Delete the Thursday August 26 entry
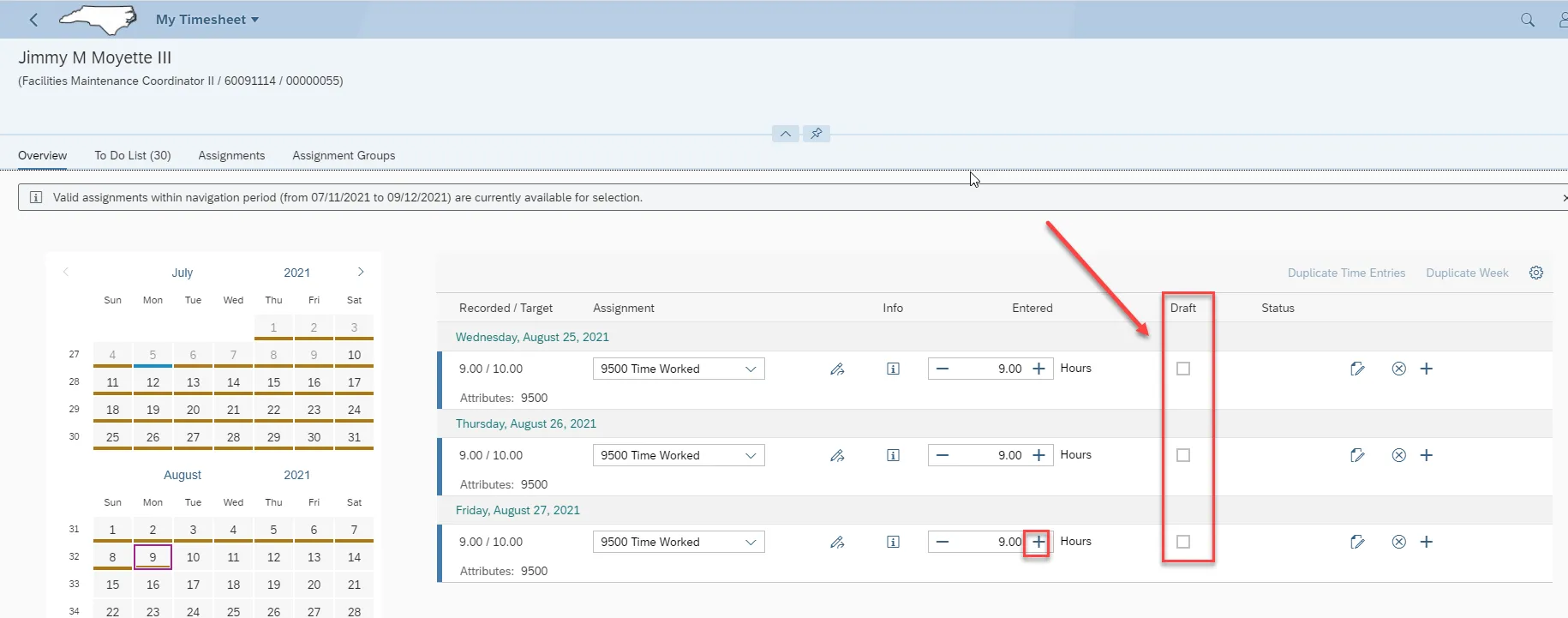Image resolution: width=1568 pixels, height=618 pixels. click(x=1398, y=455)
